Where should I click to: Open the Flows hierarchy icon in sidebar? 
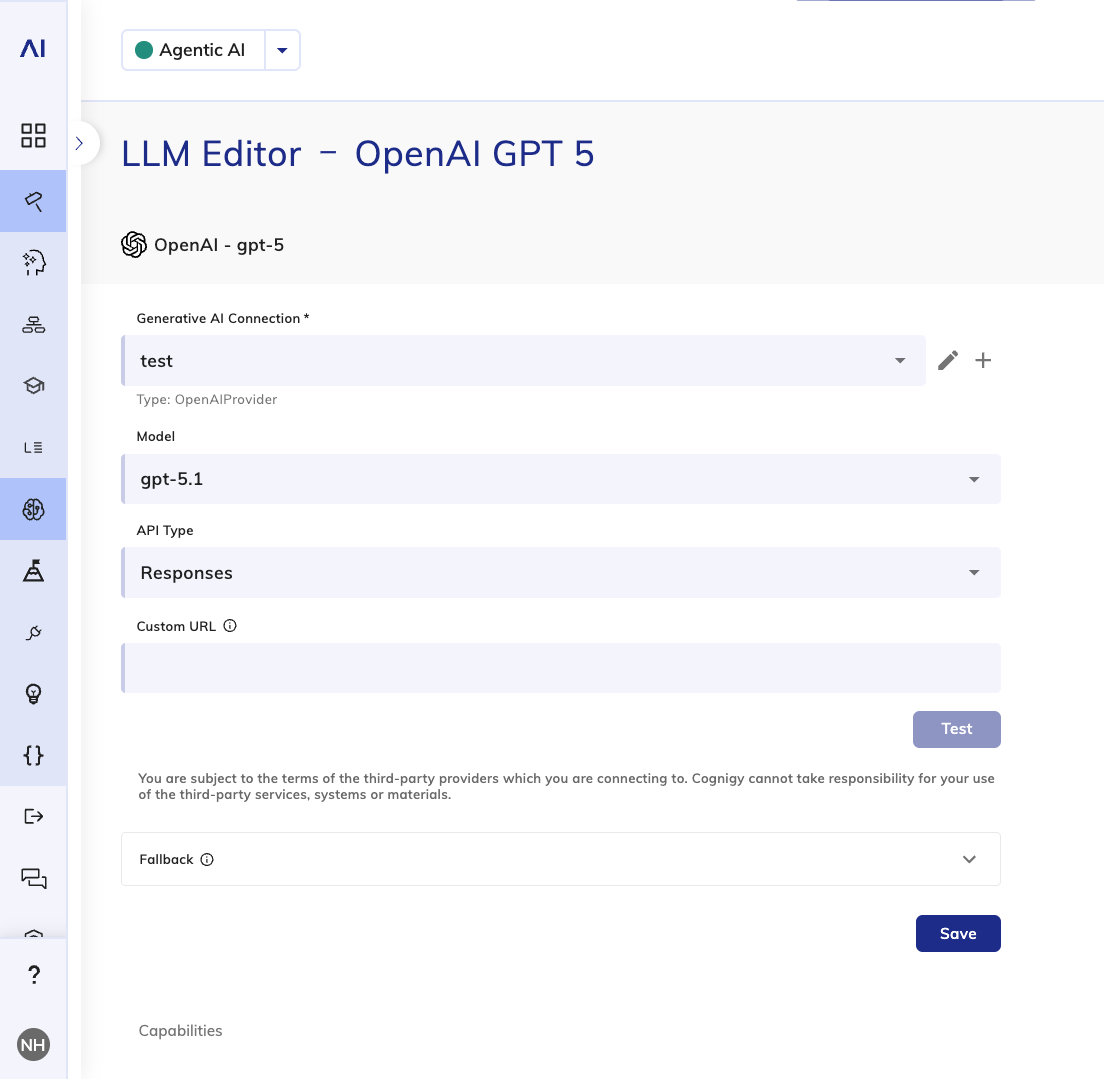pos(33,325)
